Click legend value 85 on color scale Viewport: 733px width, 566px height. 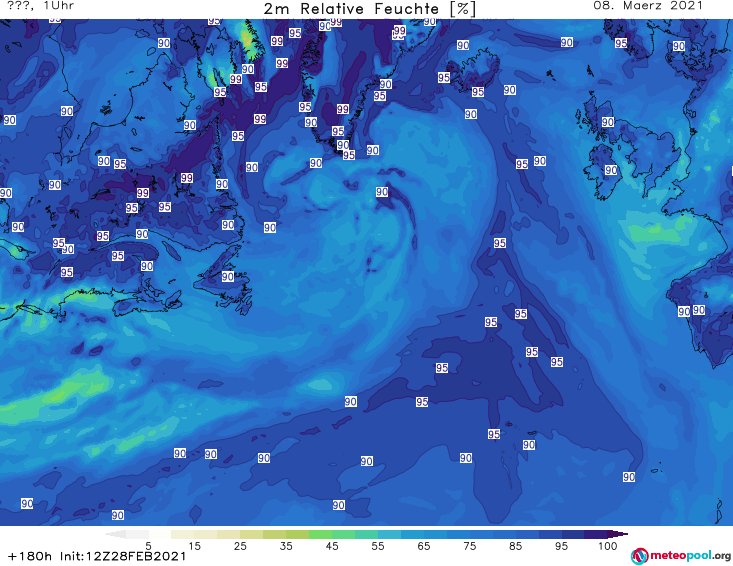[516, 546]
